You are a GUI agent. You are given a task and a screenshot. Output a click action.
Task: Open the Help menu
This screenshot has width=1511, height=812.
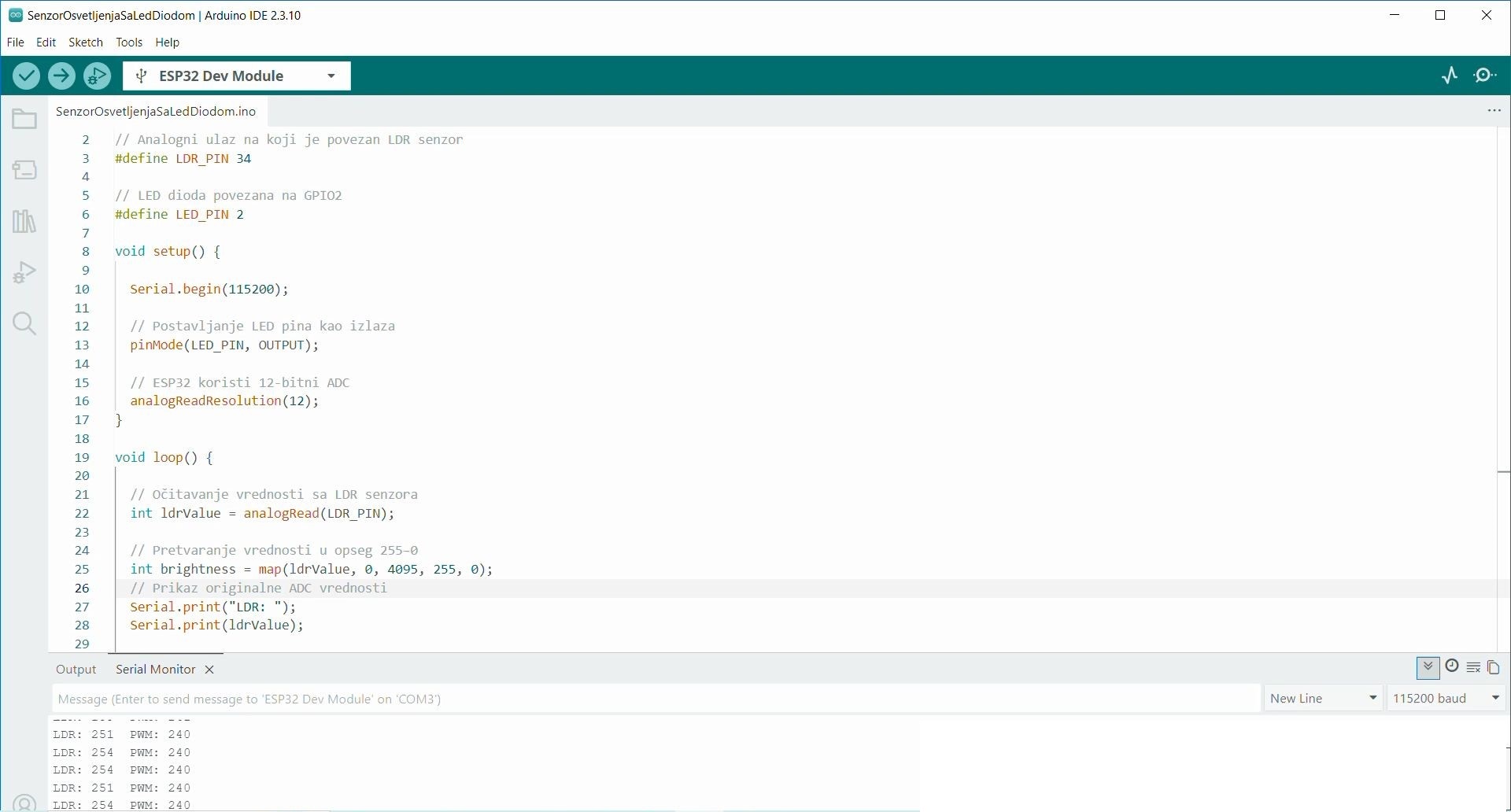click(167, 42)
